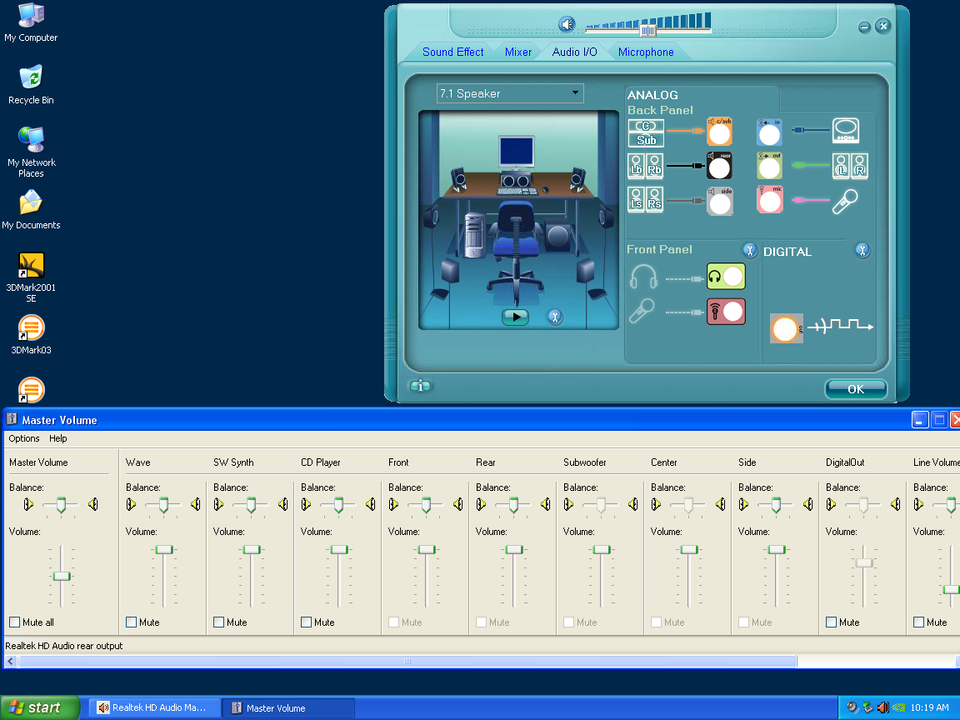Viewport: 960px width, 720px height.
Task: Open the Microphone tab
Action: [645, 52]
